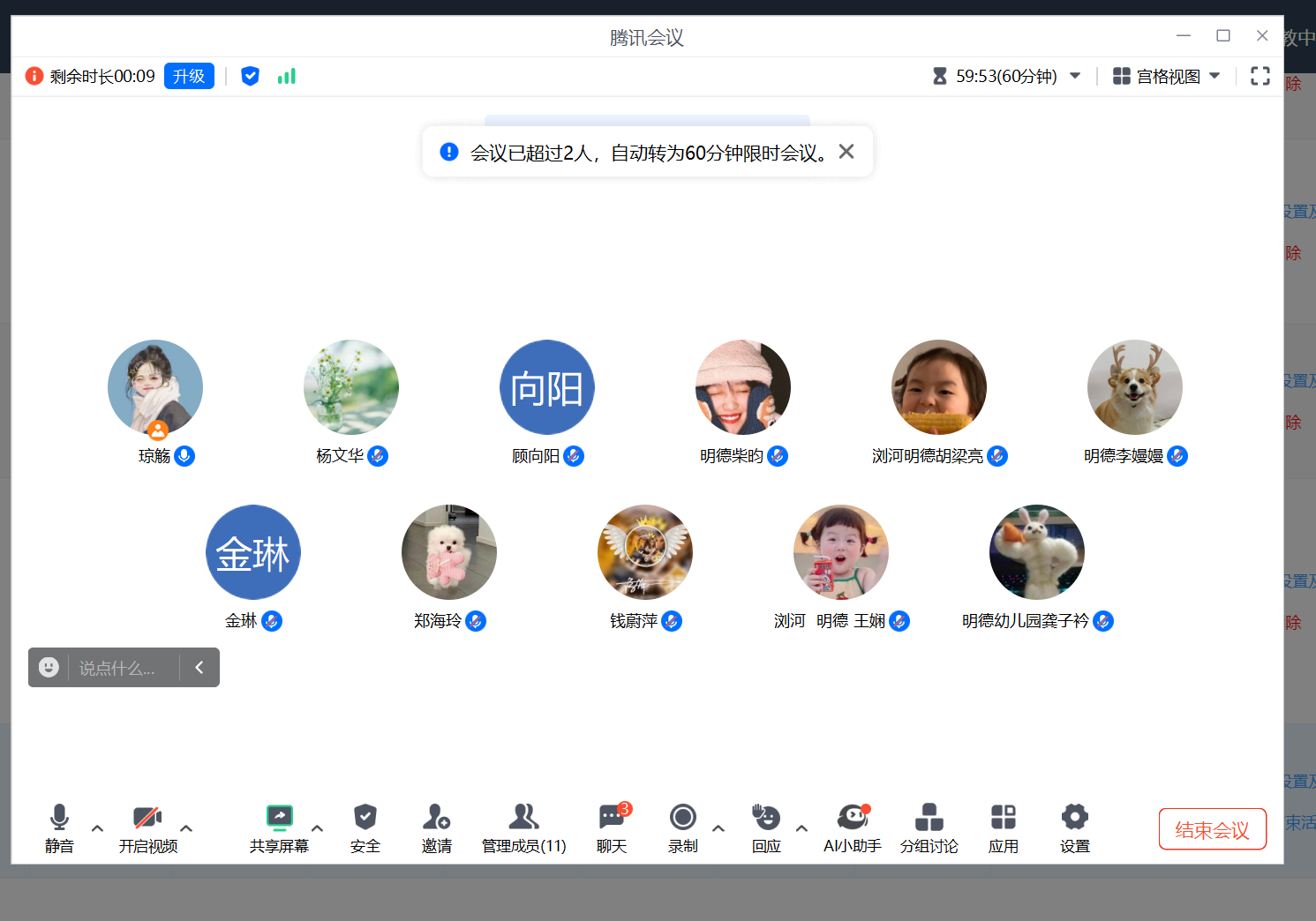Select 明德幼儿园龚子衿 rabbit avatar
Viewport: 1316px width, 921px height.
pos(1037,552)
